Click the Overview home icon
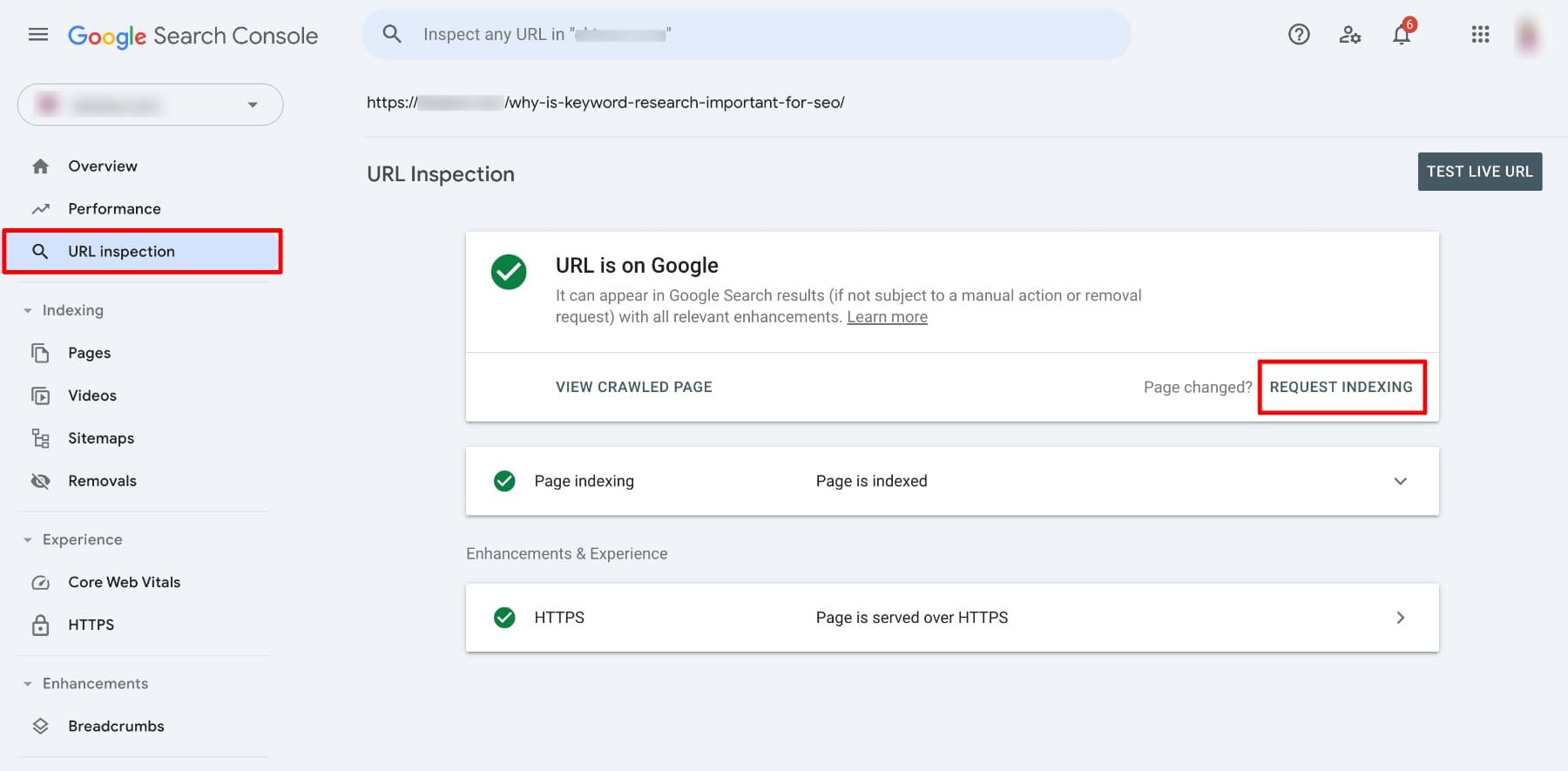This screenshot has width=1568, height=771. tap(40, 166)
